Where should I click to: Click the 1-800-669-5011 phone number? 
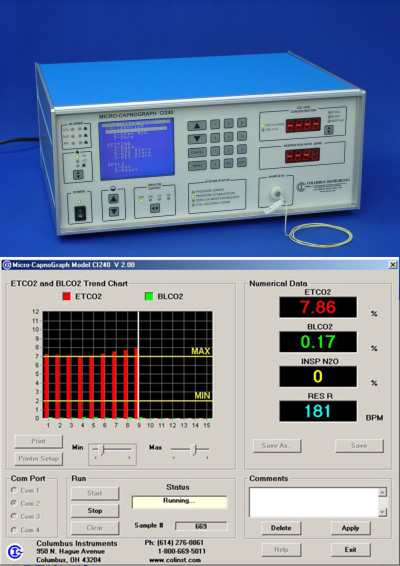[182, 551]
